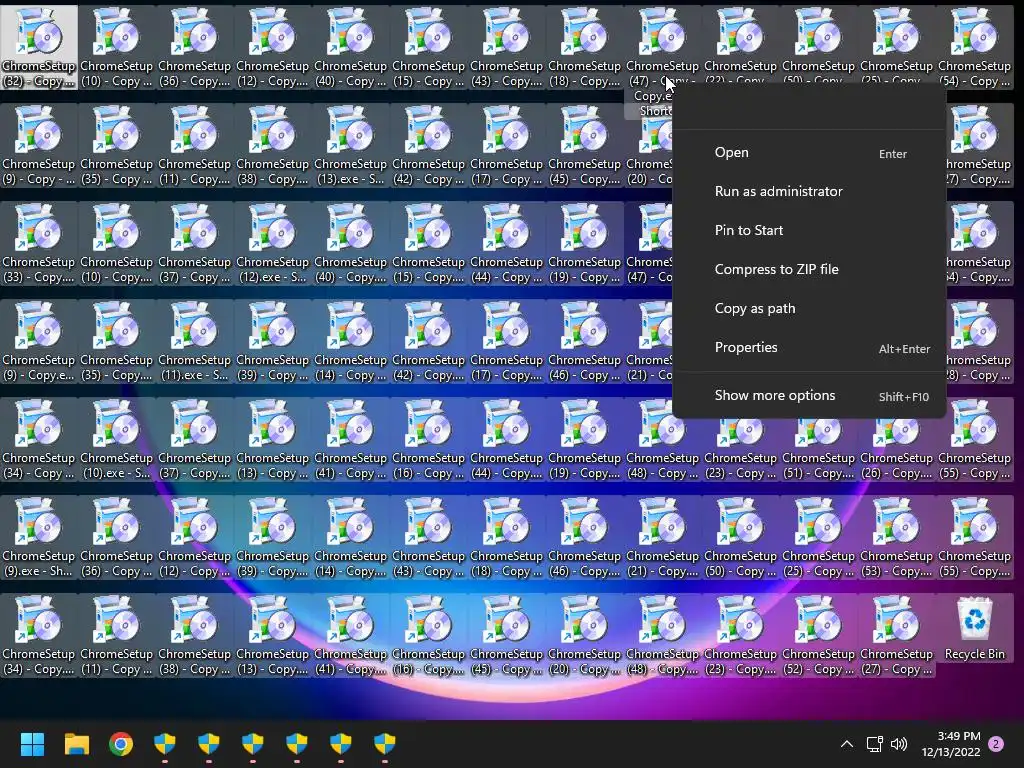Screen dimensions: 1024x768
Task: Select the Recycle Bin desktop icon
Action: click(x=974, y=628)
